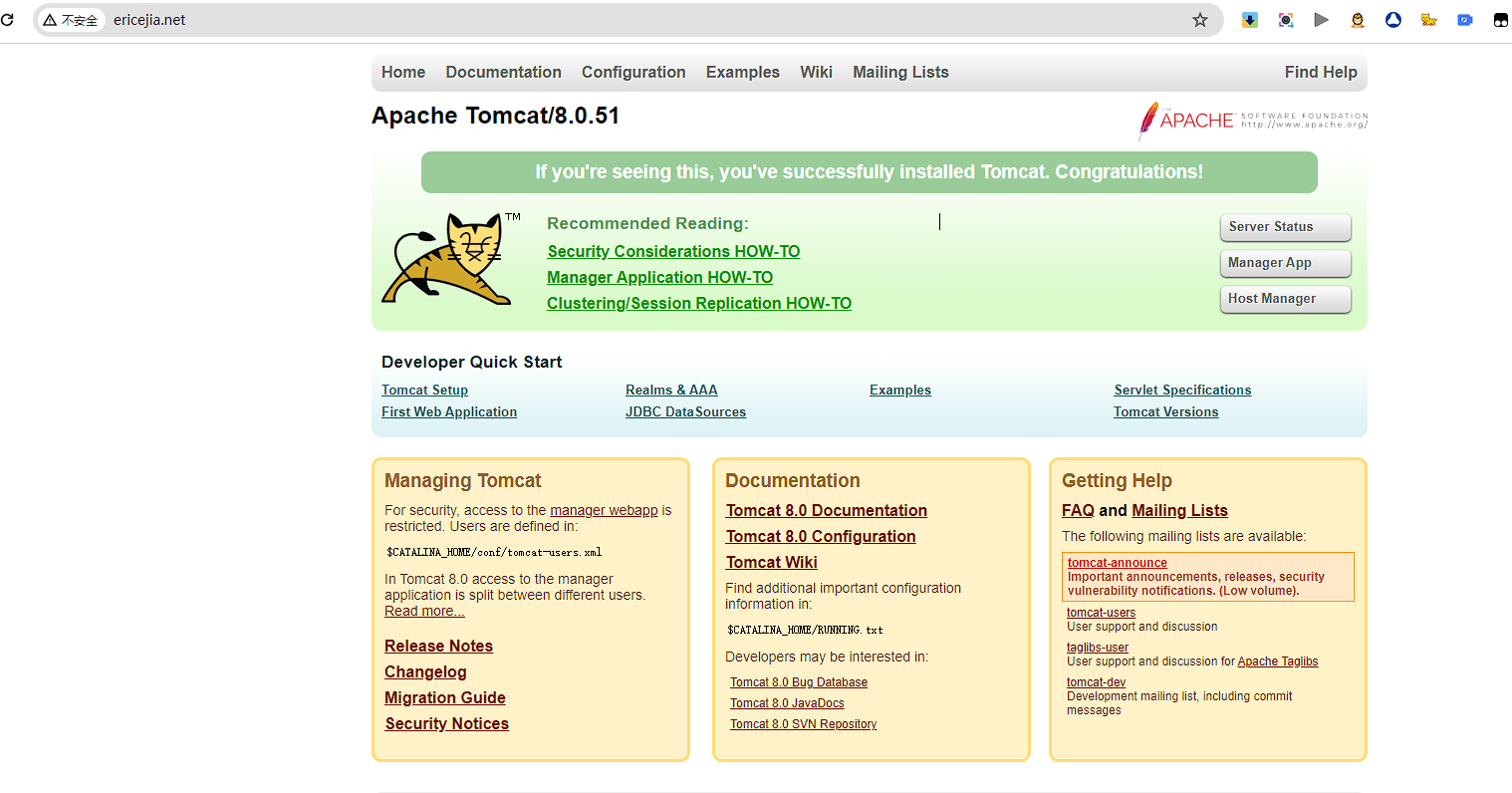
Task: Open Find Help in the navigation bar
Action: tap(1320, 73)
